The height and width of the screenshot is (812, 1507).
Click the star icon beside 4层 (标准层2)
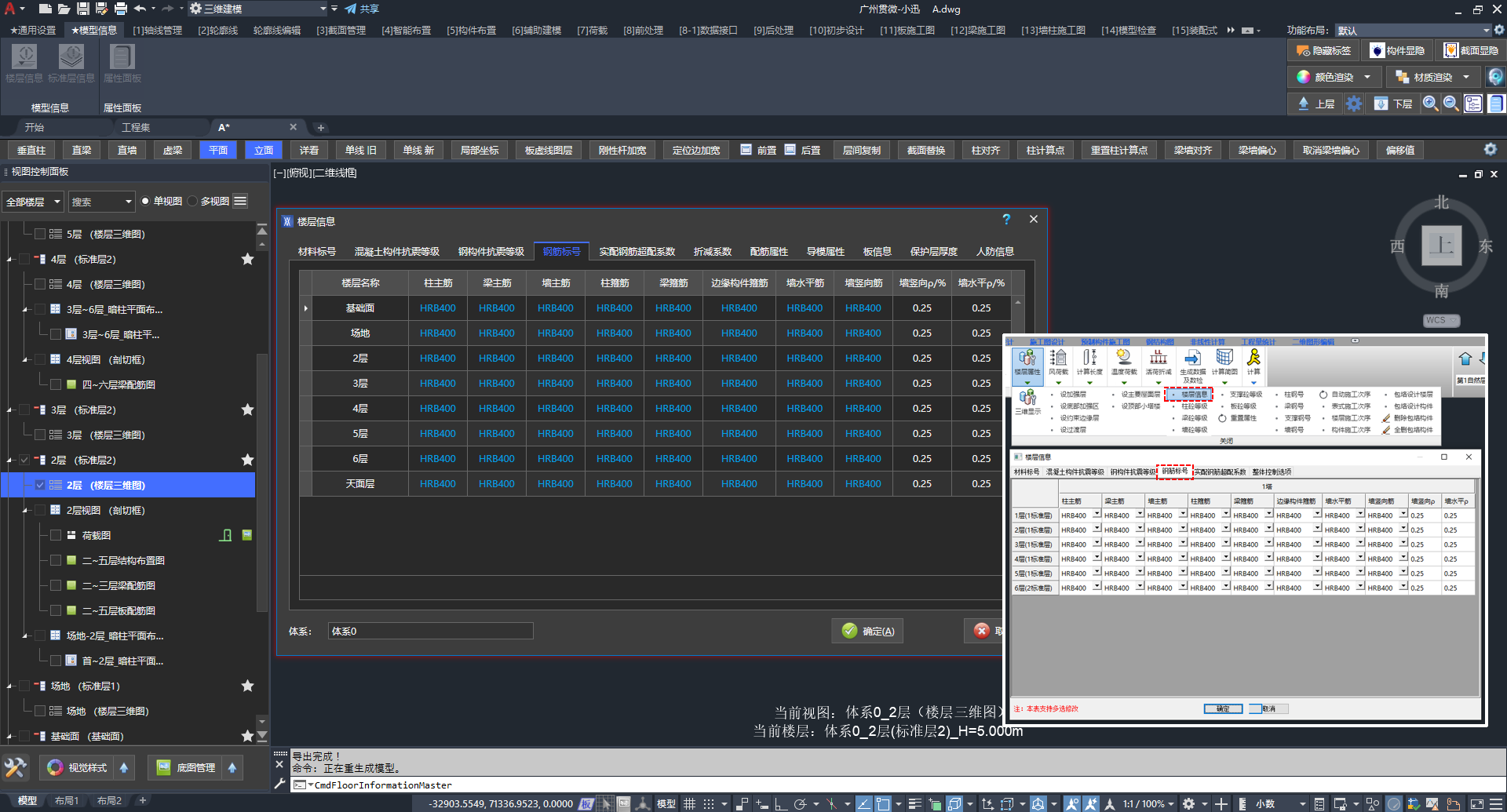point(247,259)
